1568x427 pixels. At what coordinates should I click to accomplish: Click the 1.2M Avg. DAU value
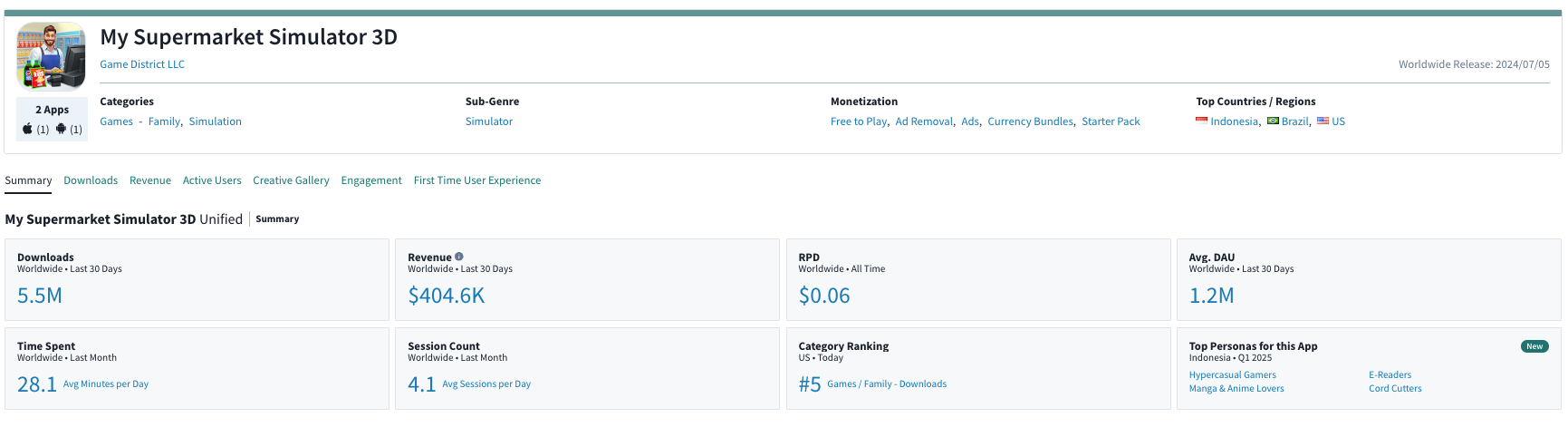[1211, 296]
